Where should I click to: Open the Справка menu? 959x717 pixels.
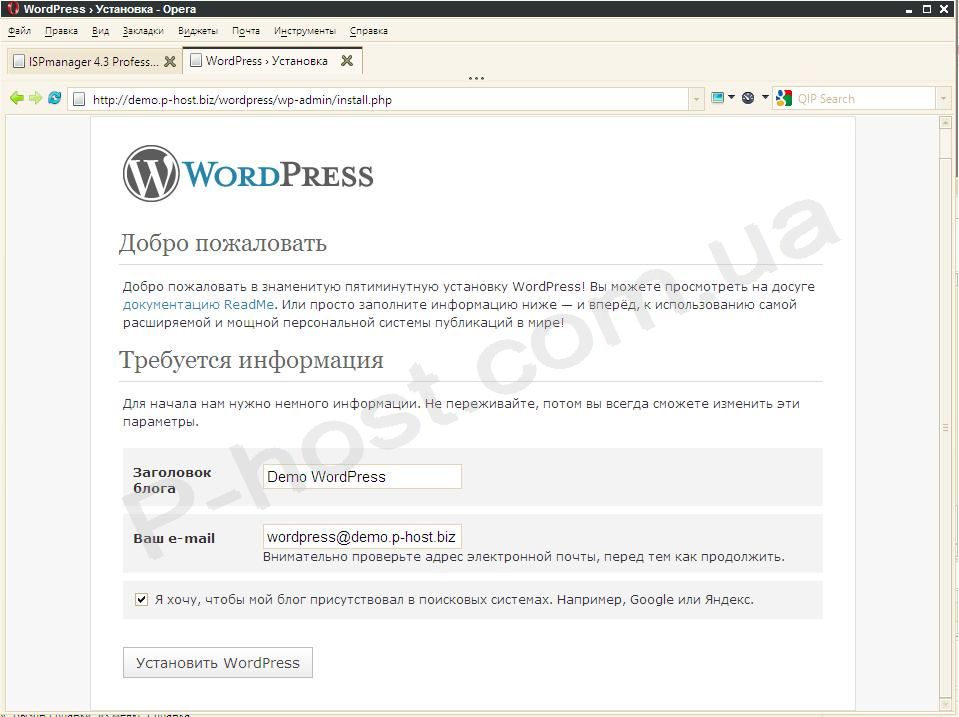coord(369,31)
